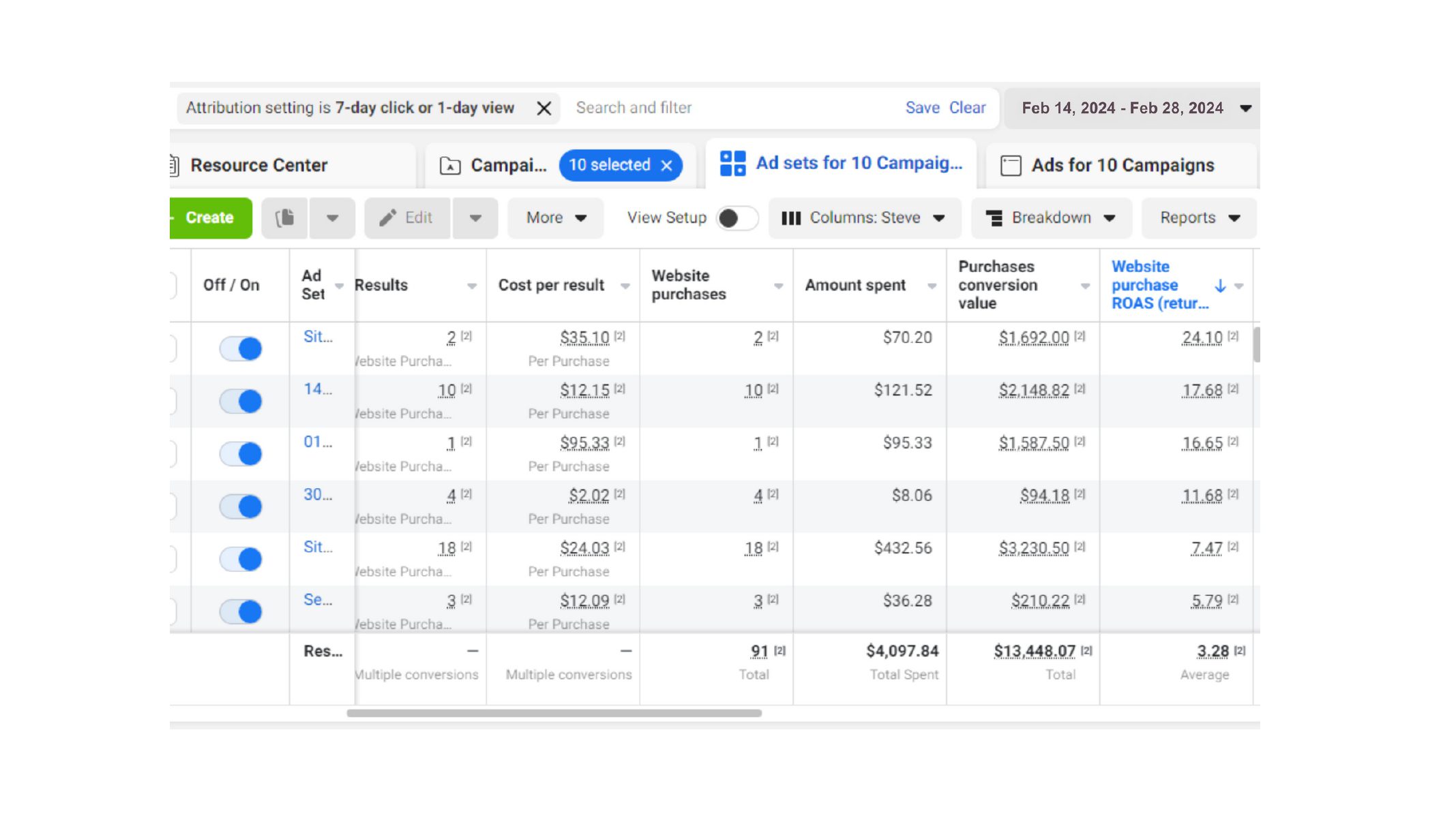Viewport: 1456px width, 818px height.
Task: Clear the 10 selected campaigns chip
Action: point(667,166)
